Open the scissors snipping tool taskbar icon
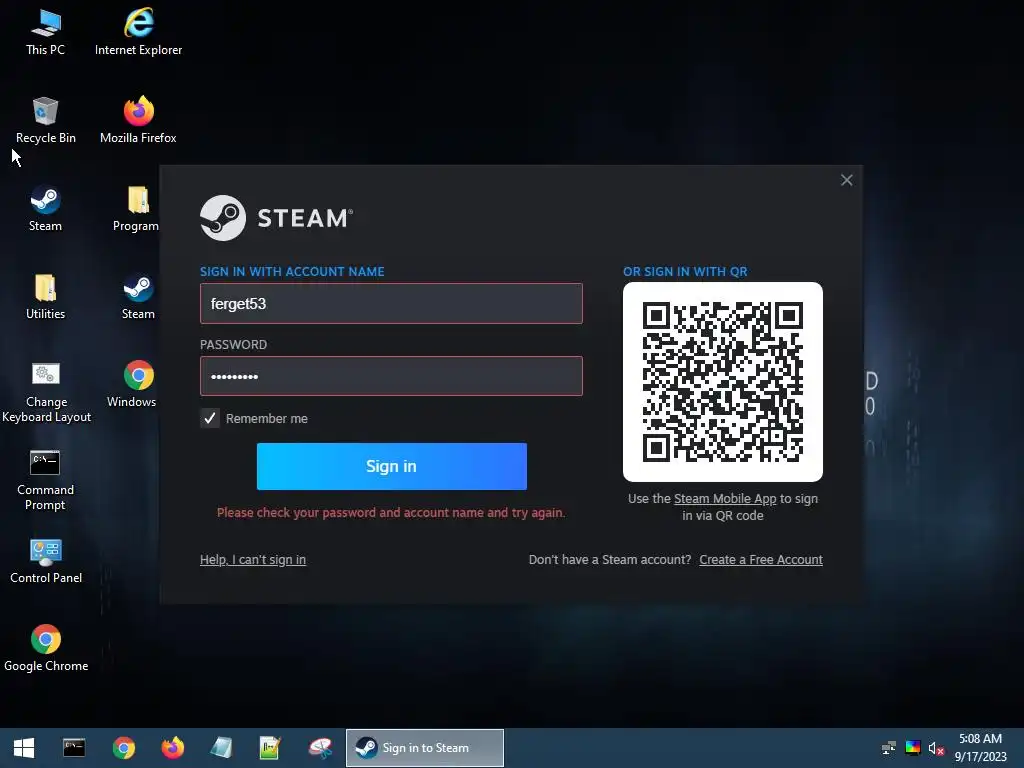The width and height of the screenshot is (1024, 768). coord(320,748)
